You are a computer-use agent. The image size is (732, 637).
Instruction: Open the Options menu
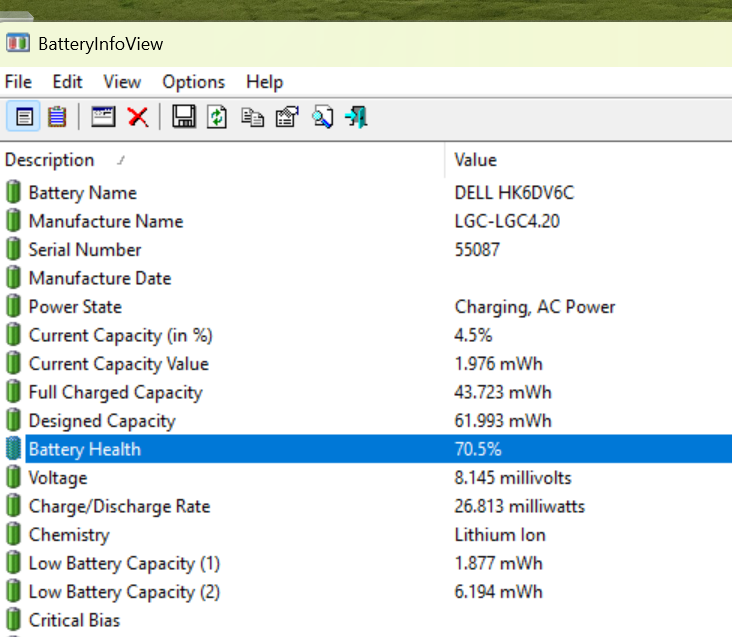coord(193,82)
